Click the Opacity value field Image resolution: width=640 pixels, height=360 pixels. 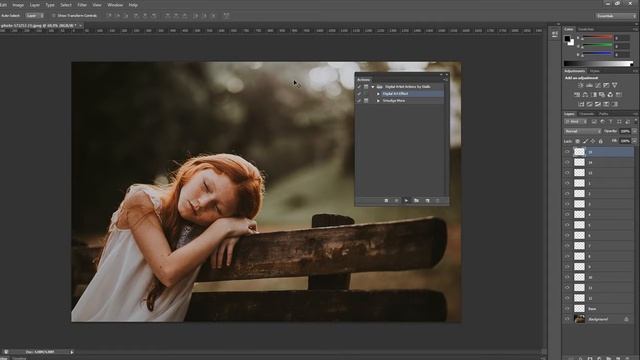(x=625, y=131)
